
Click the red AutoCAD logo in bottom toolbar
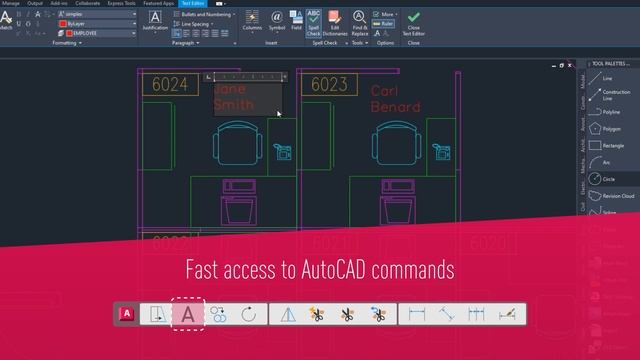[x=127, y=313]
